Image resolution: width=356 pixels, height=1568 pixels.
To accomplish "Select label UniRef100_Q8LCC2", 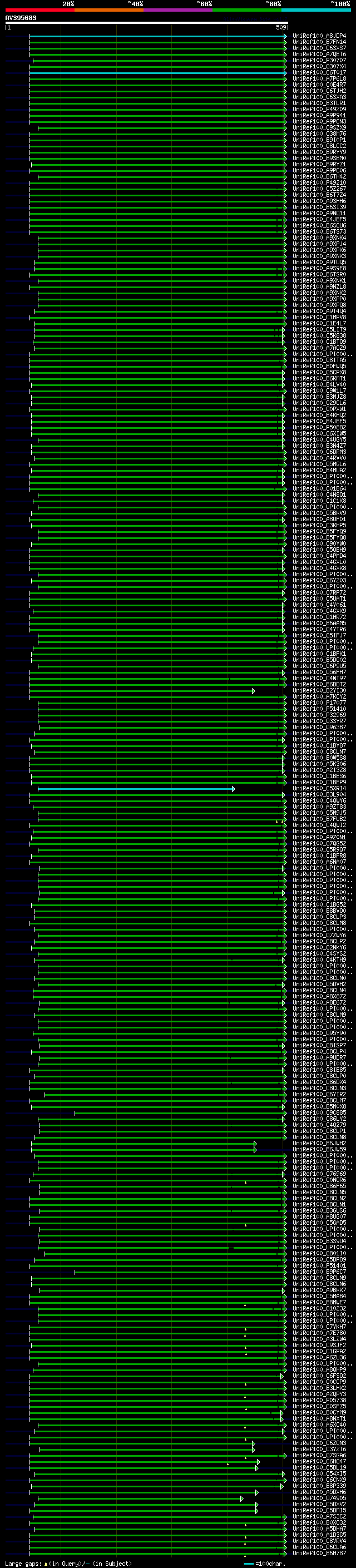I will tap(319, 146).
